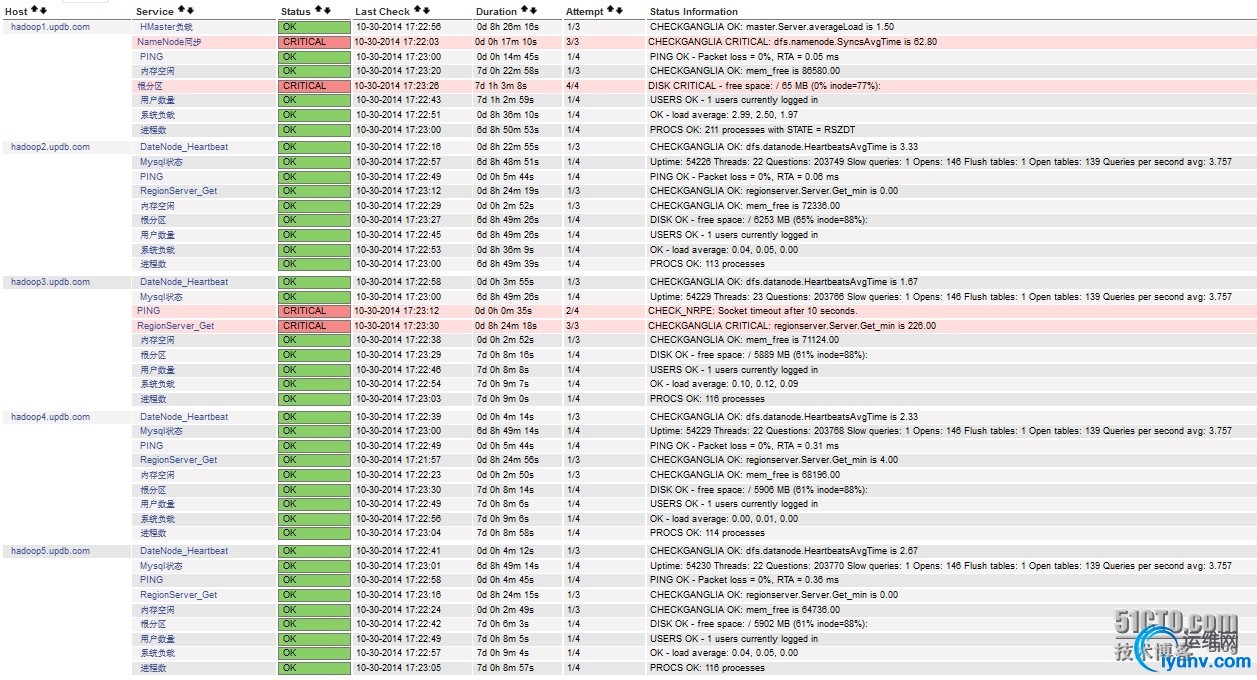Select duration value 0d 0h 0m 35s
This screenshot has width=1257, height=680.
pos(504,311)
